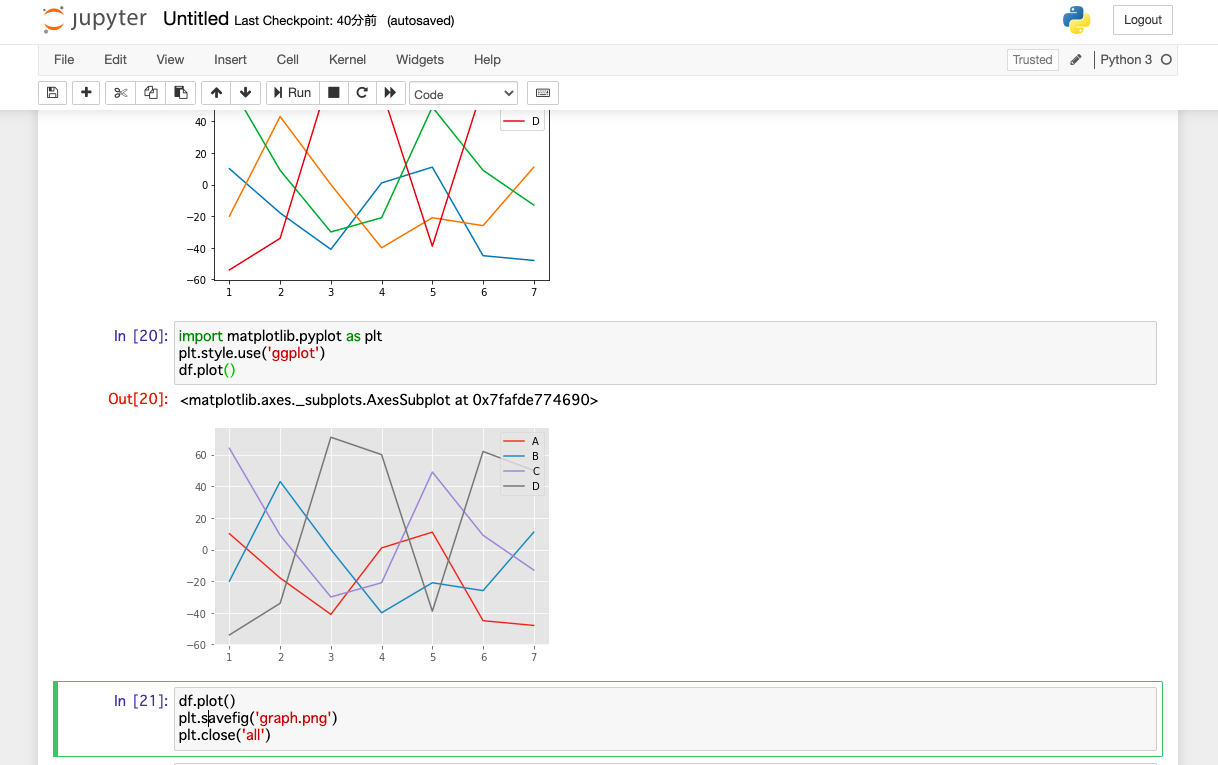Restart kernel and rerun all cells

(391, 93)
